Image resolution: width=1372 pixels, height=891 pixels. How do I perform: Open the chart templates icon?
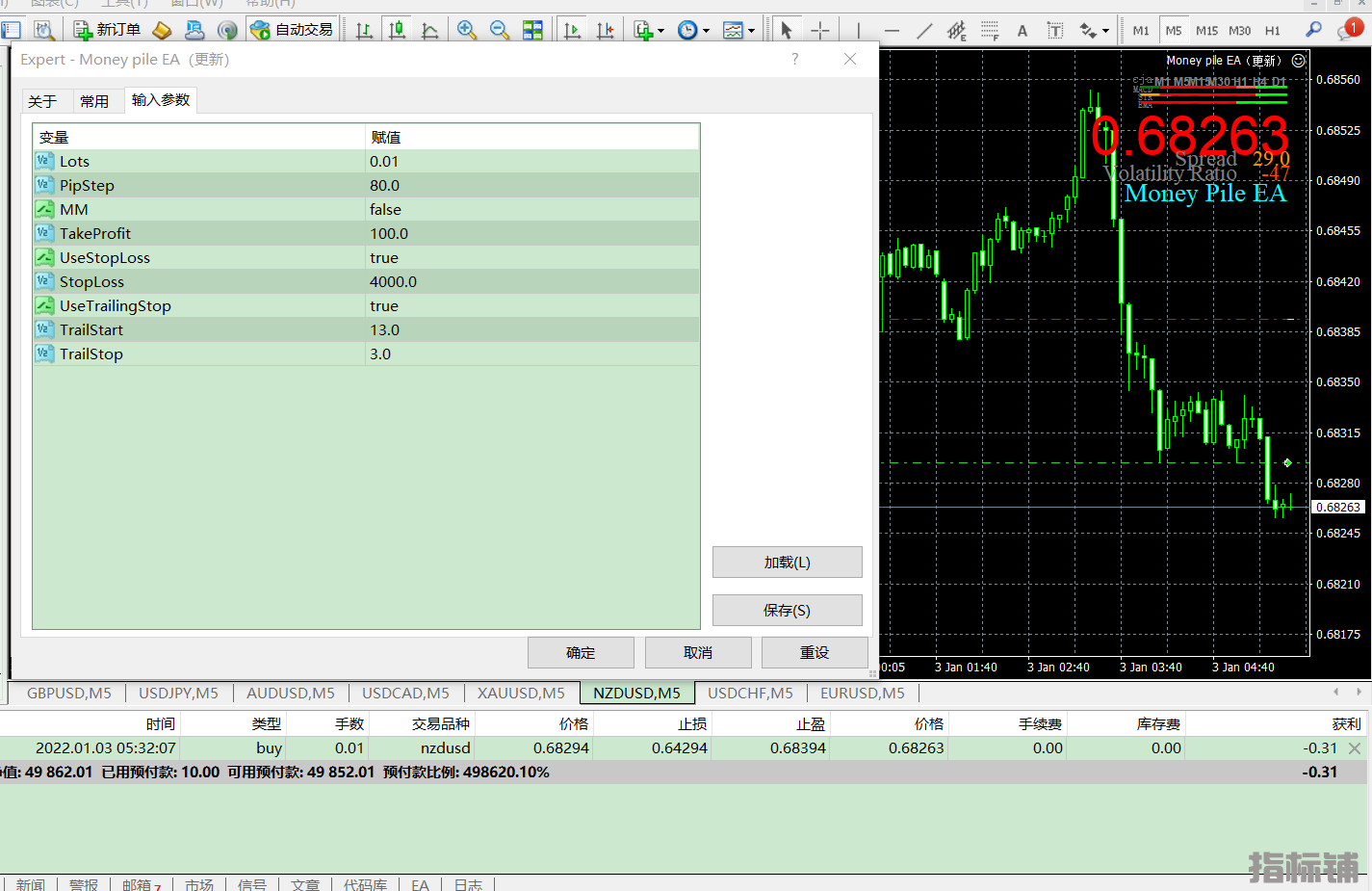point(733,30)
